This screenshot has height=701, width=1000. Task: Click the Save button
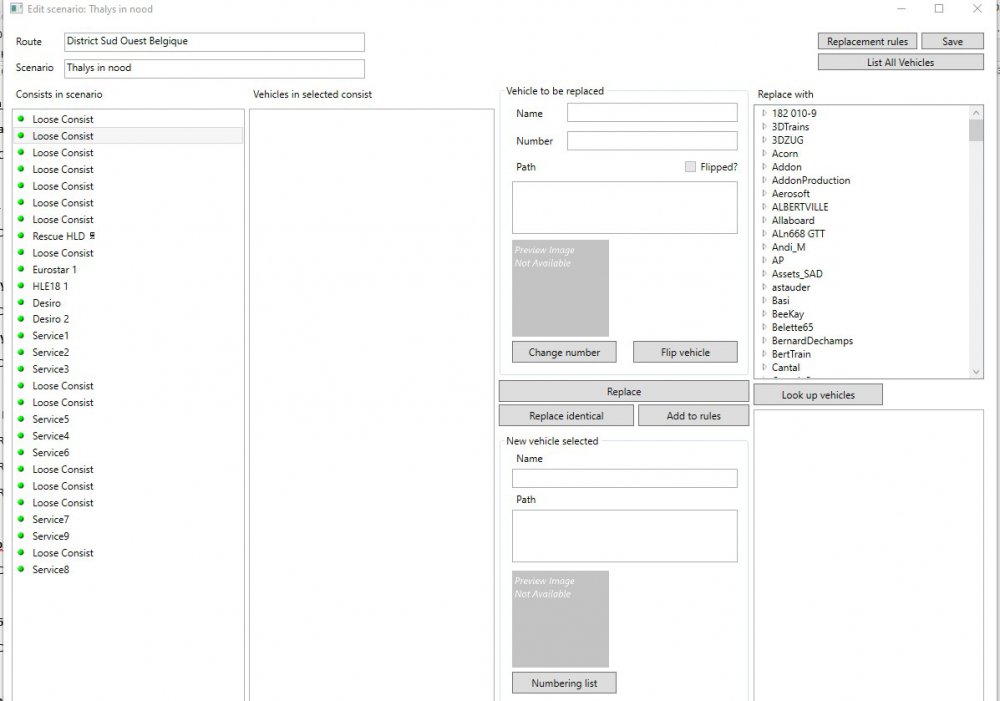click(x=952, y=41)
